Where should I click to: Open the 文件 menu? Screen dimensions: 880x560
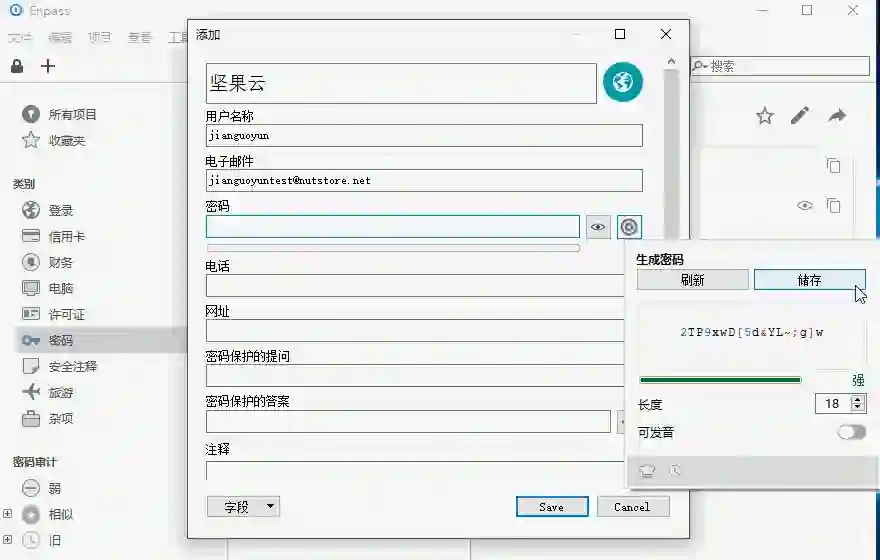[x=21, y=38]
